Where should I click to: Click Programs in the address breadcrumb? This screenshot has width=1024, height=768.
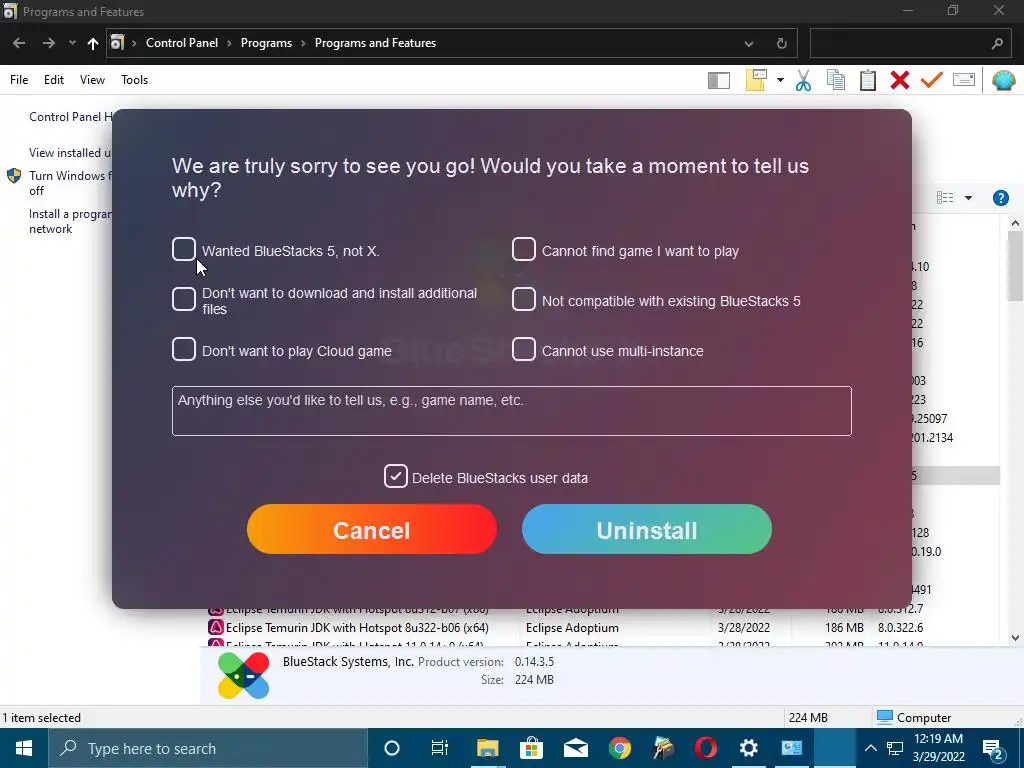[266, 43]
